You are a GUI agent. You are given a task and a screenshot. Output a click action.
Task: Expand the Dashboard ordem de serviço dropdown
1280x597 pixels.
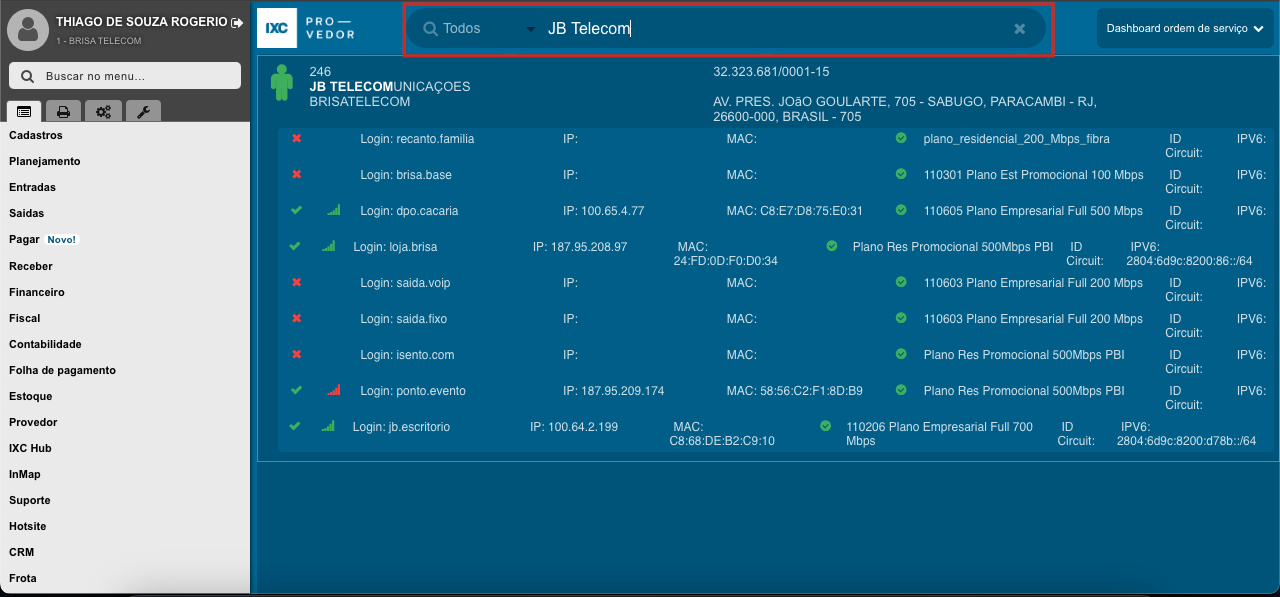(1184, 29)
